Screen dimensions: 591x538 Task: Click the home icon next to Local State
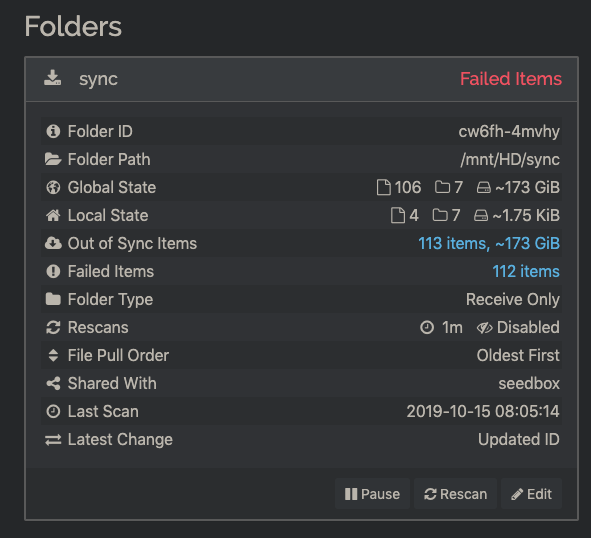coord(53,215)
